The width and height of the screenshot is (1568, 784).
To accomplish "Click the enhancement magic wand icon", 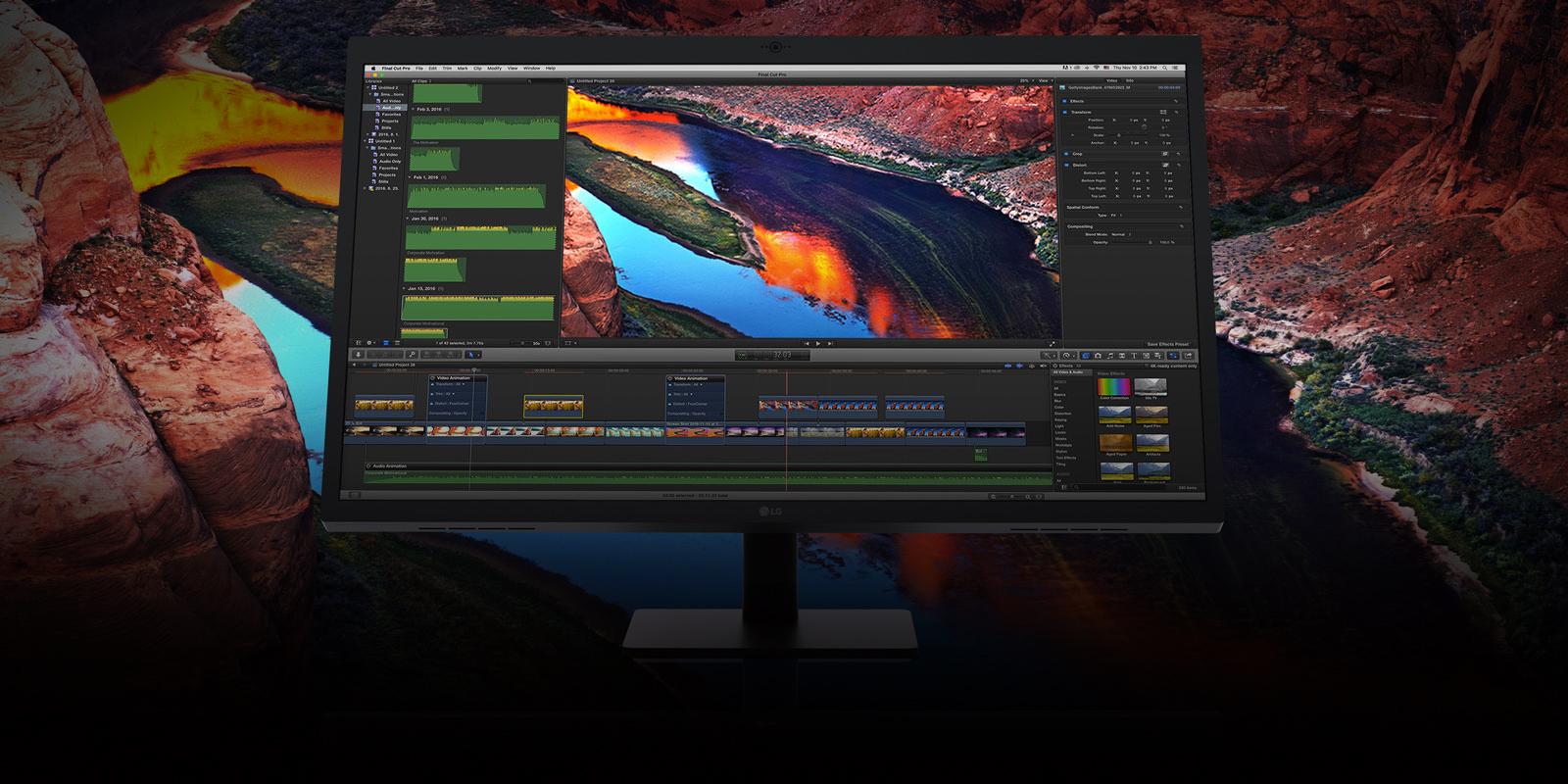I will click(1050, 355).
